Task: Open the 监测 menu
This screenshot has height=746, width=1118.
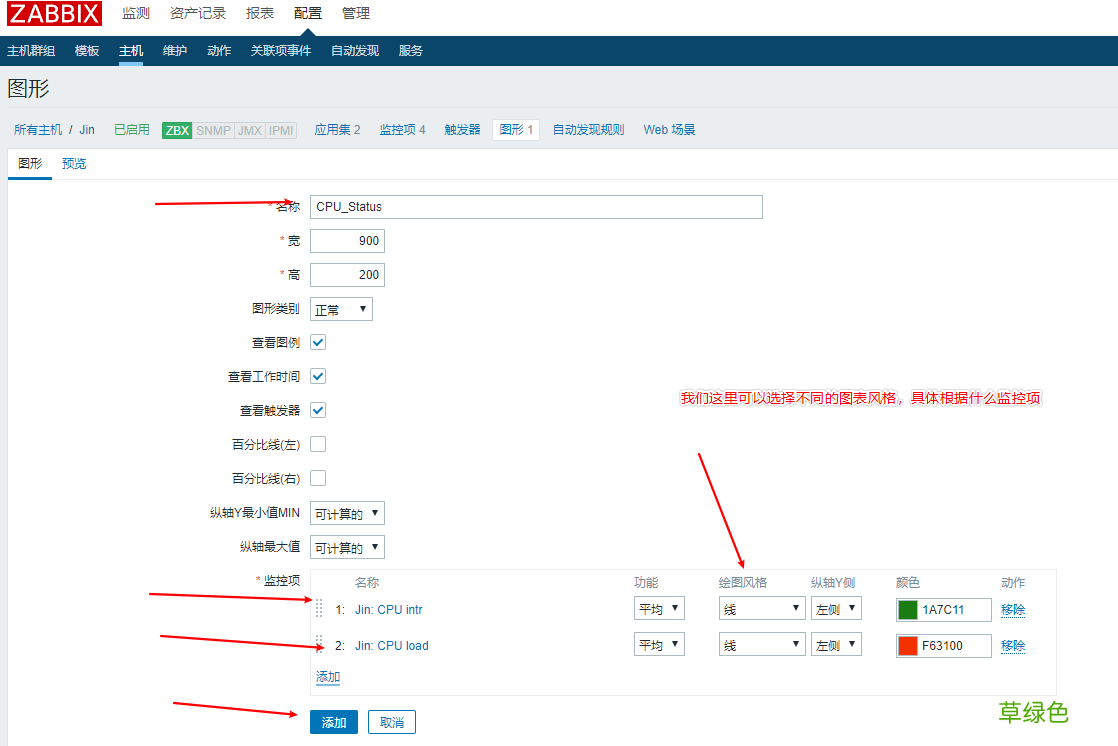Action: 137,14
